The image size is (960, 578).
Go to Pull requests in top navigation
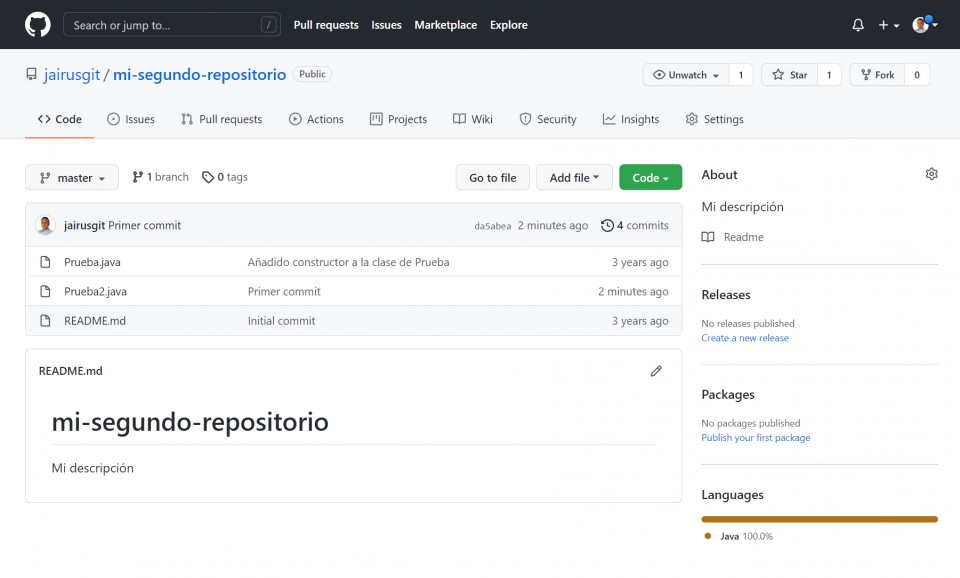point(326,25)
